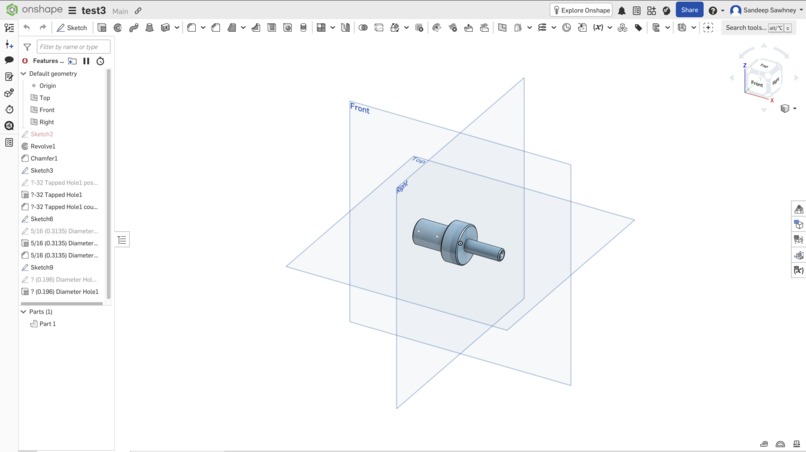The image size is (806, 452).
Task: Select the Rib tool icon
Action: pos(255,28)
